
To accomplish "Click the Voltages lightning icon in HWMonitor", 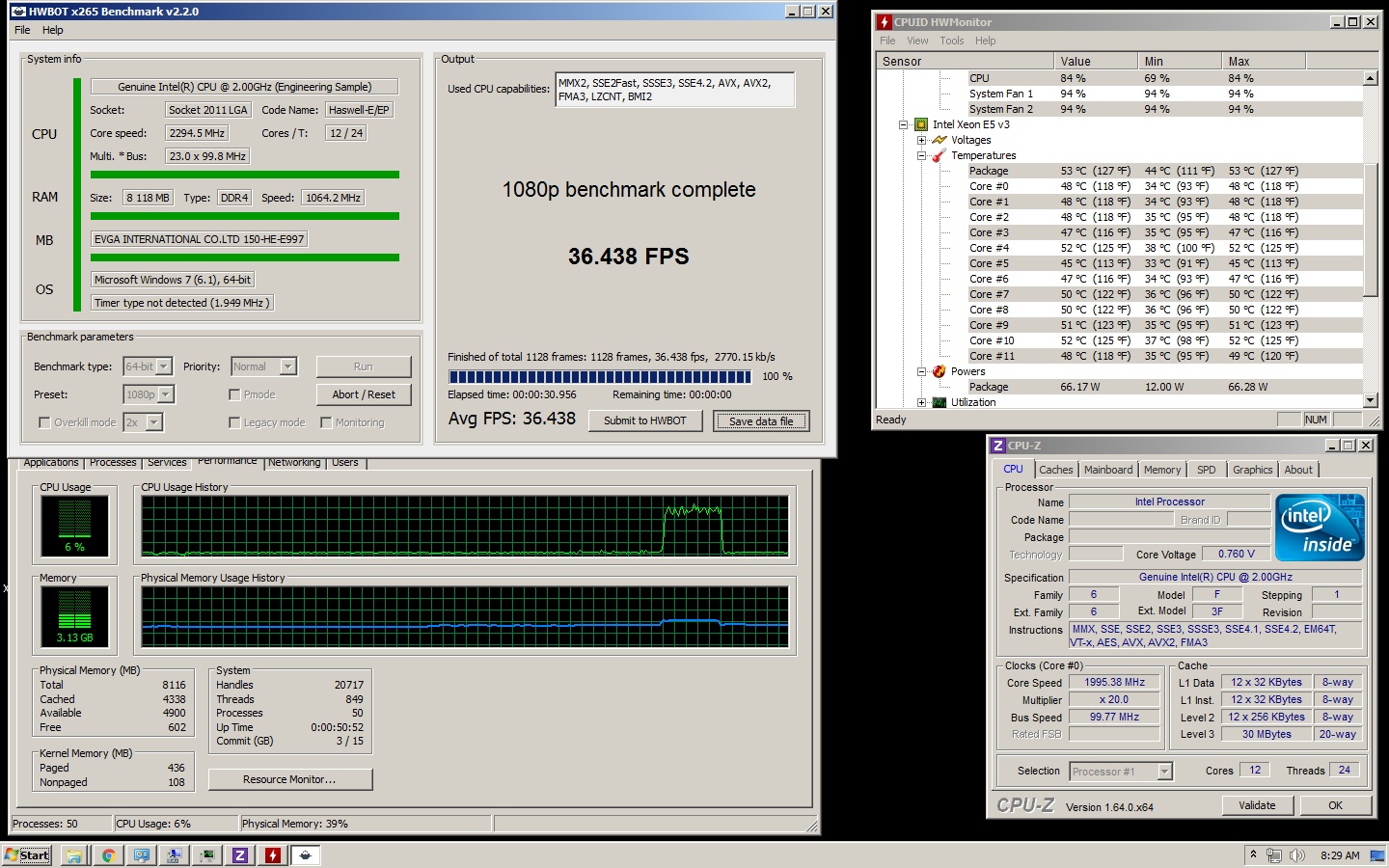I will point(939,140).
